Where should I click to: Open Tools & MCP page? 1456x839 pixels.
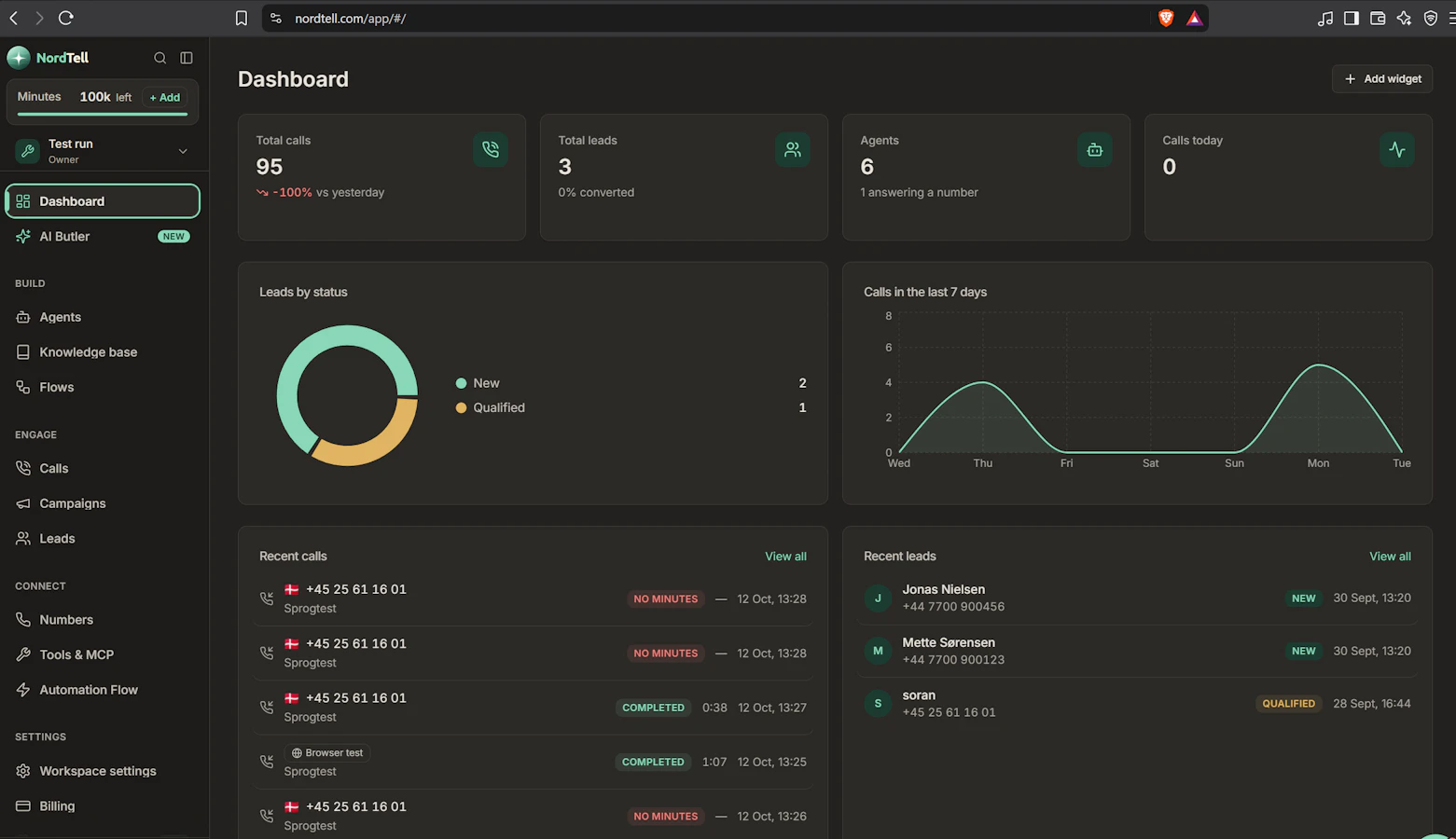103,654
